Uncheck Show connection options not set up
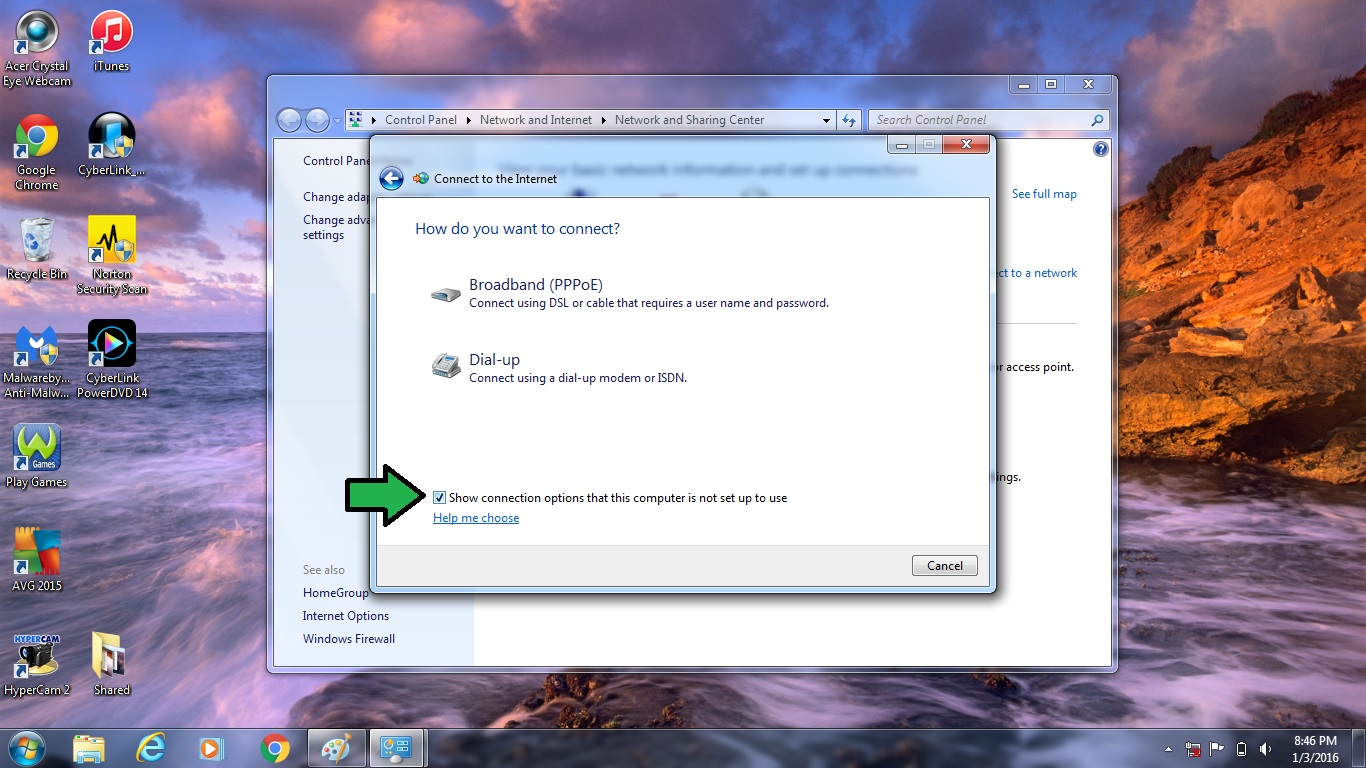 pos(440,497)
